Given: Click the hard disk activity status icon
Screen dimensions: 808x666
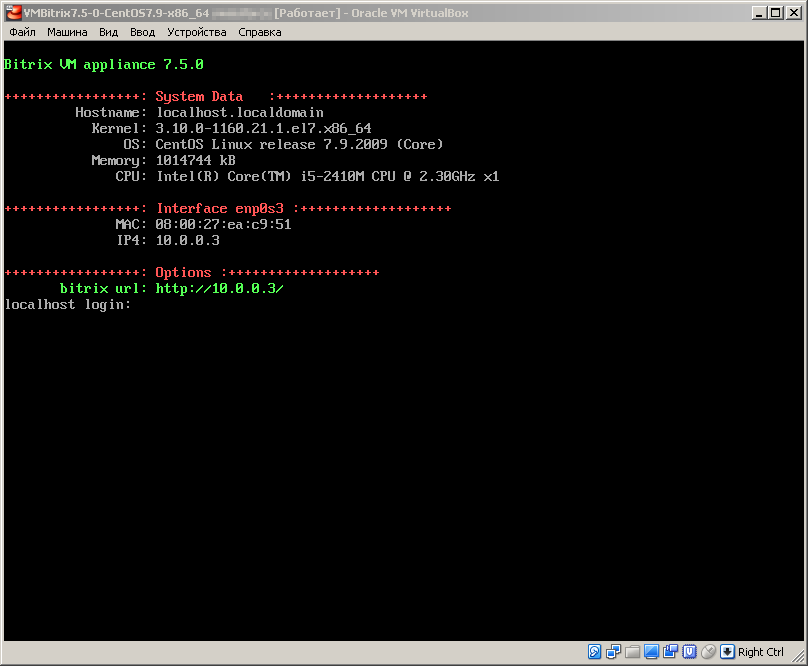Looking at the screenshot, I should [x=594, y=652].
